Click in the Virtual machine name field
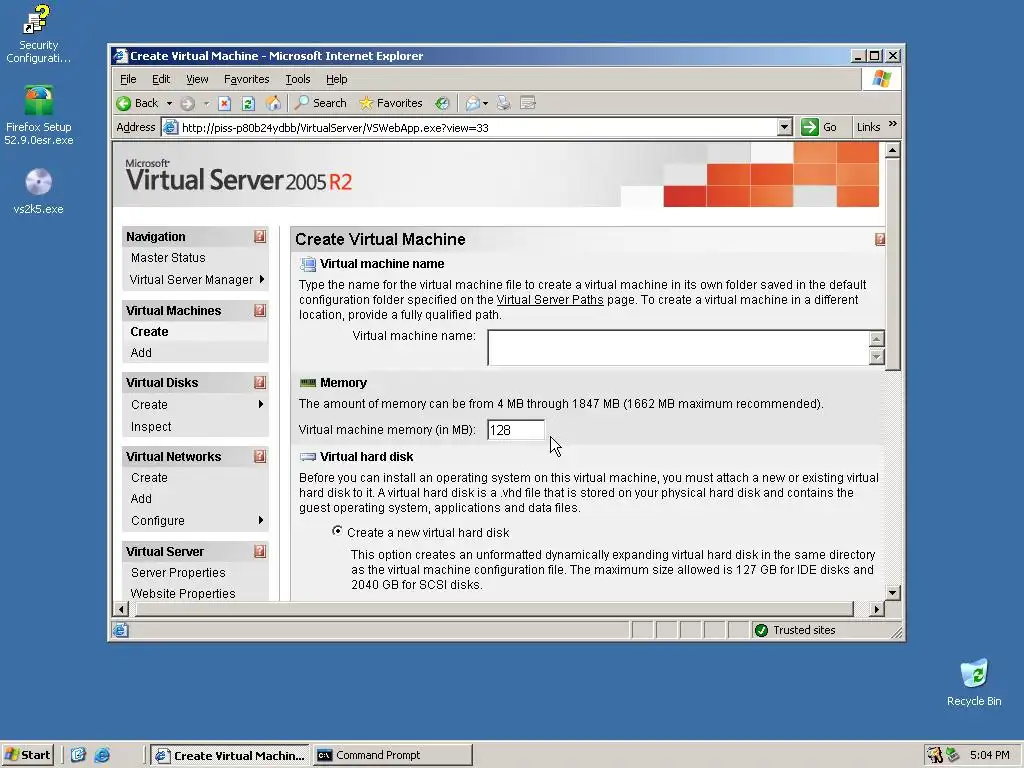 click(679, 347)
